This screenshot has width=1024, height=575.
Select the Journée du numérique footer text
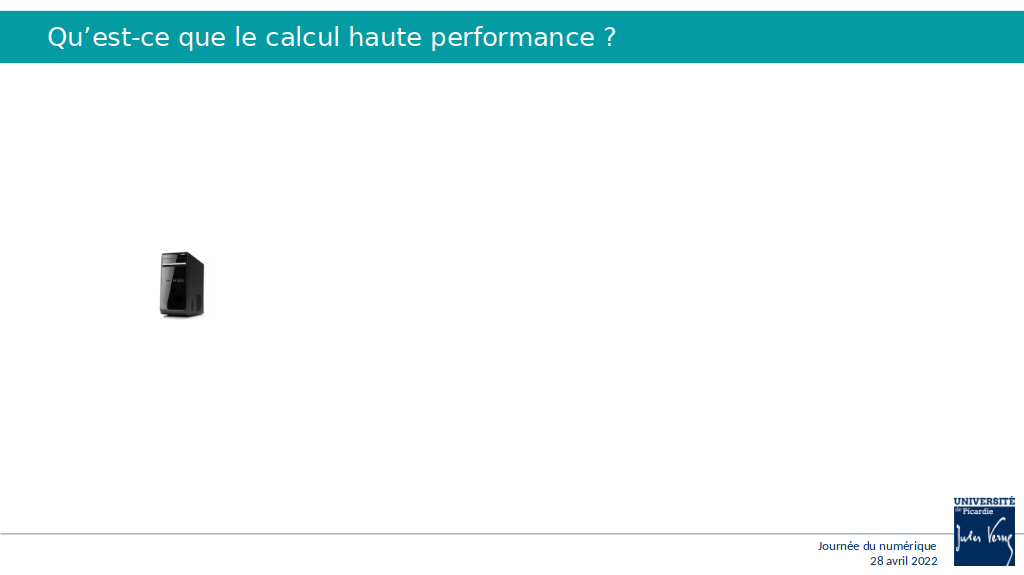click(877, 546)
